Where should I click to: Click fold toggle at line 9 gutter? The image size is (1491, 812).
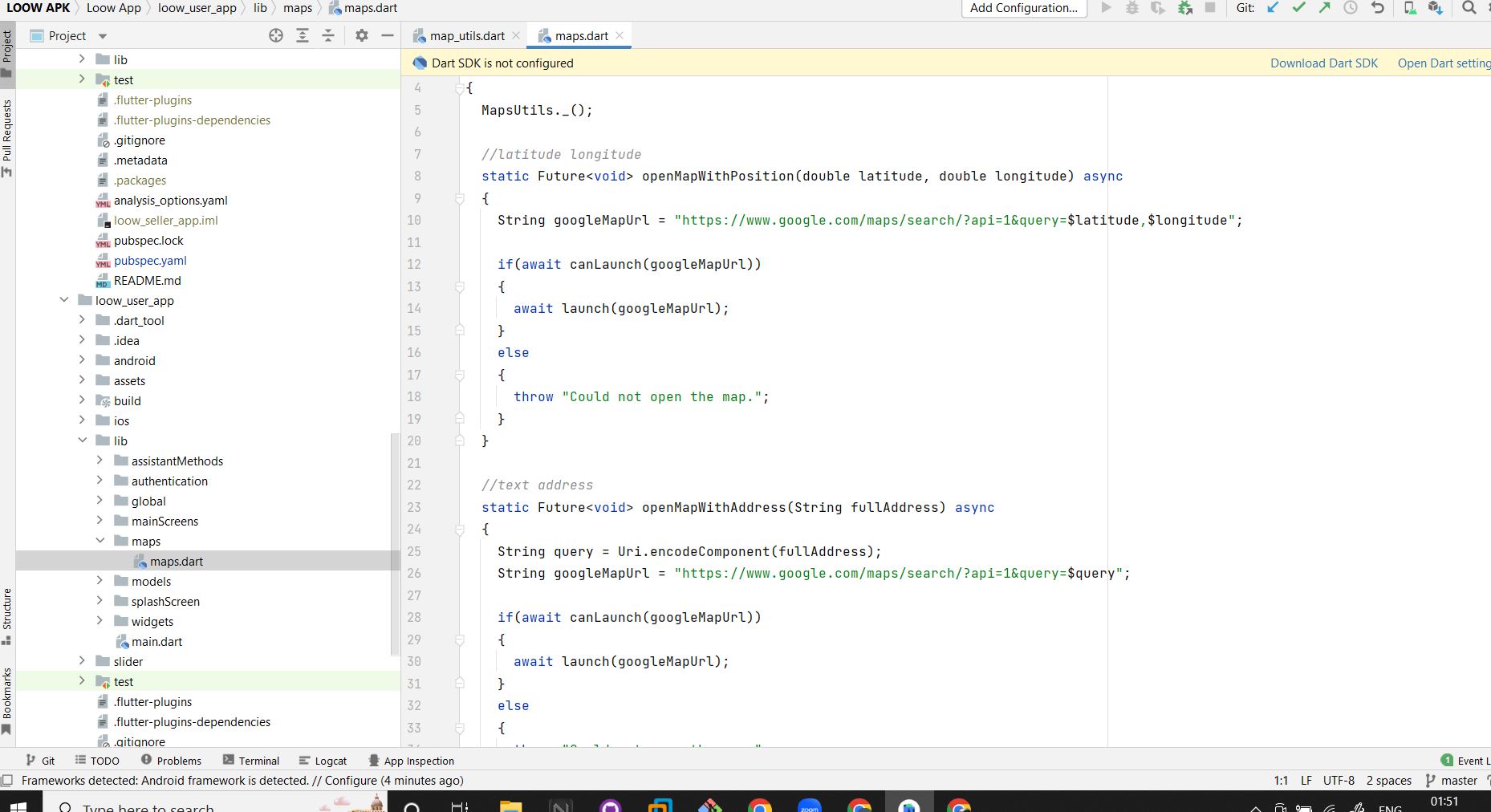point(460,198)
